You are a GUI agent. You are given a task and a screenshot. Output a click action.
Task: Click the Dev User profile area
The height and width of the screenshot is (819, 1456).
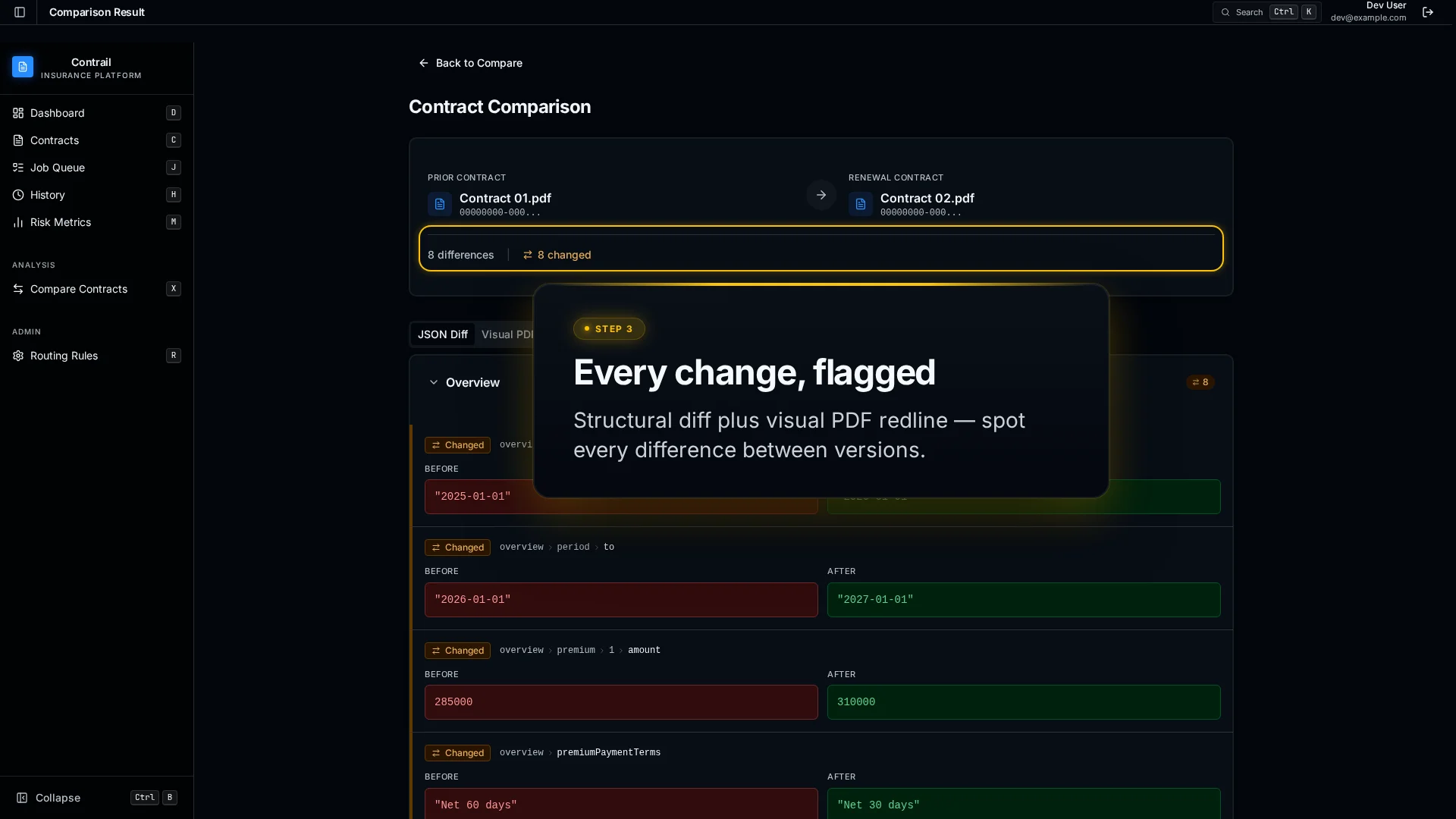[x=1369, y=11]
